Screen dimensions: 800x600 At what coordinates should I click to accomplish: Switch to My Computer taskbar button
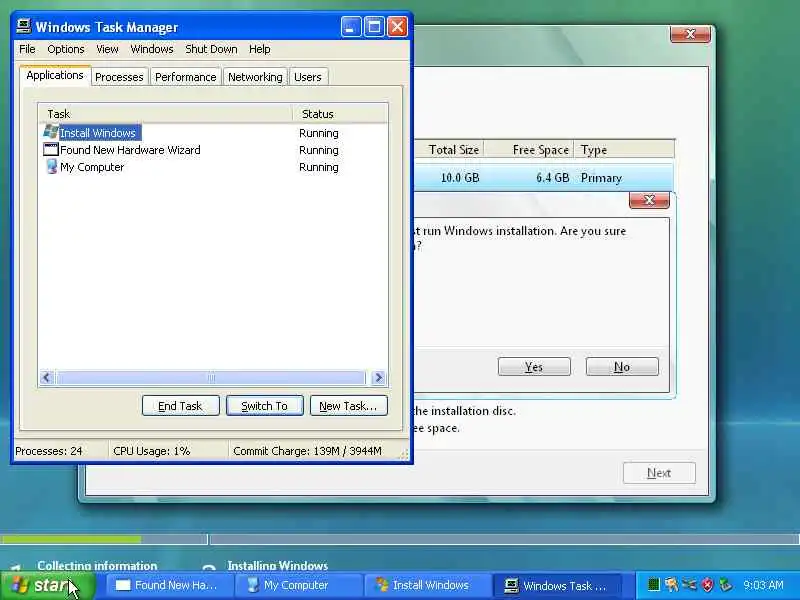(x=297, y=585)
